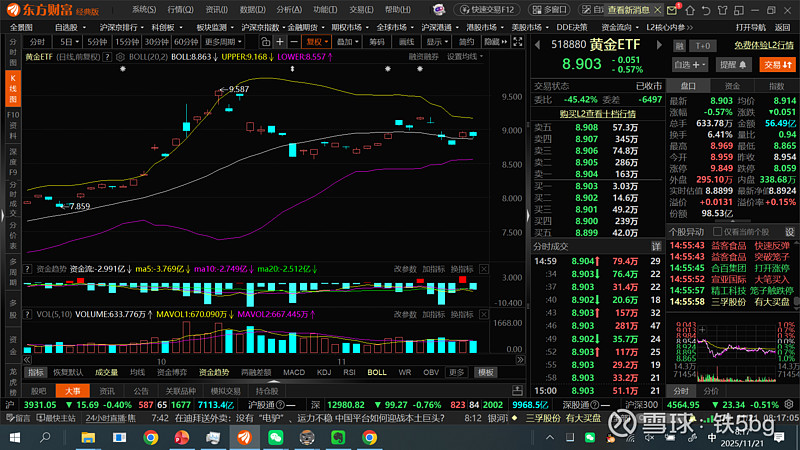The width and height of the screenshot is (800, 450).
Task: Select K线图 in left sidebar
Action: [x=13, y=89]
